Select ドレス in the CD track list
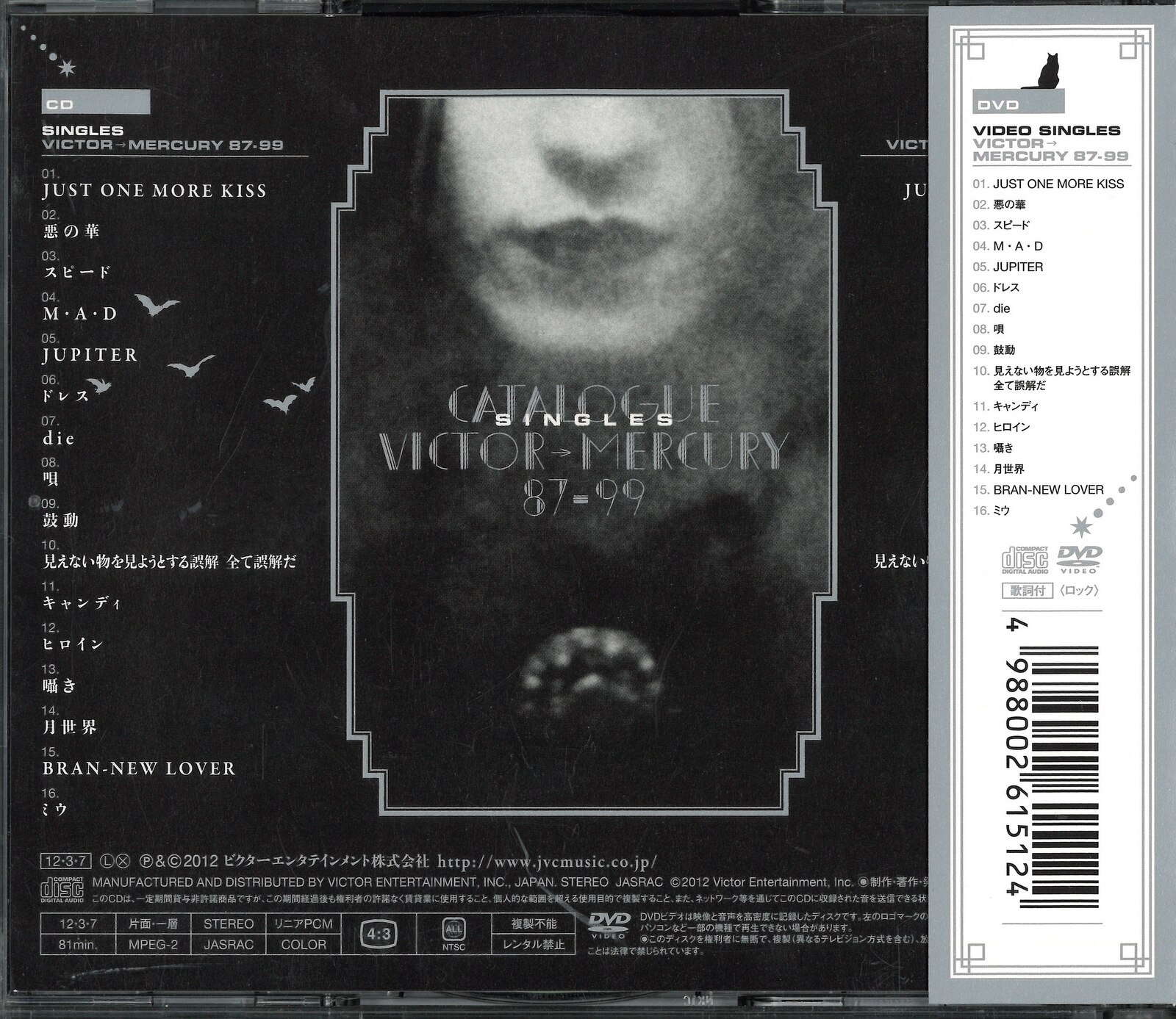The image size is (1176, 1019). click(66, 396)
